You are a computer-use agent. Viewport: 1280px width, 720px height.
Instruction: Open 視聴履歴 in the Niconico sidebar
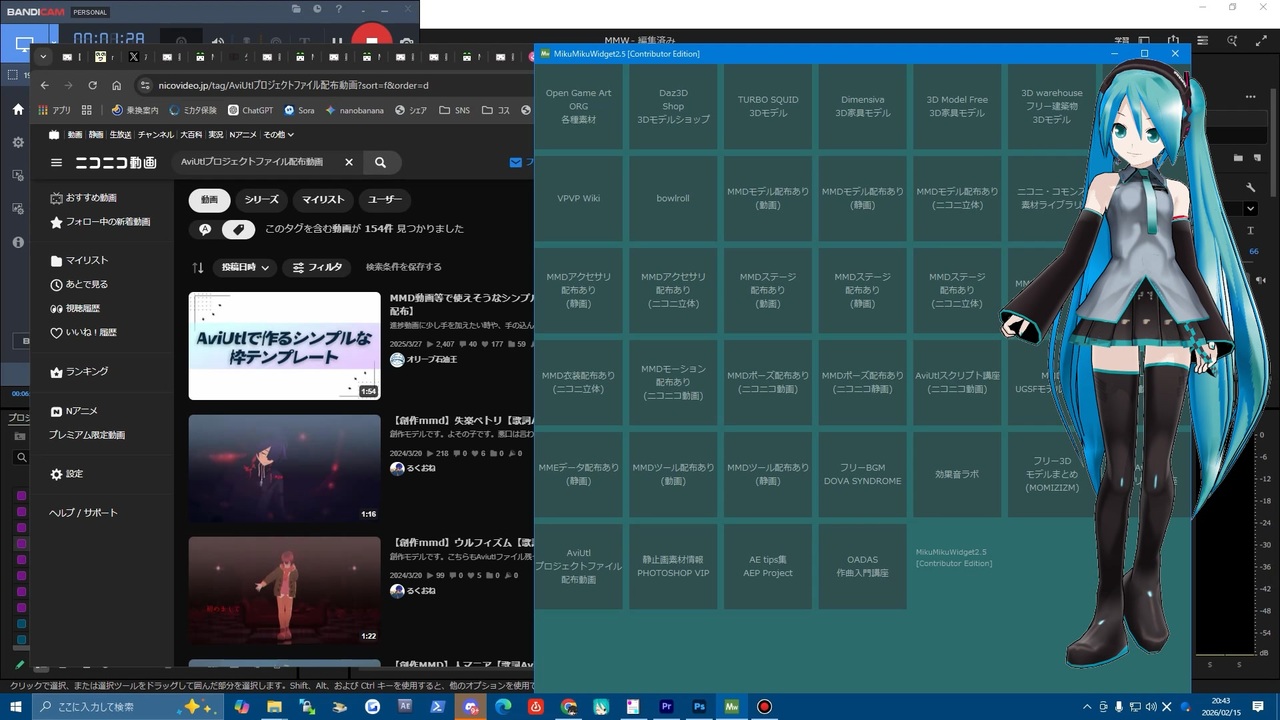tap(75, 308)
